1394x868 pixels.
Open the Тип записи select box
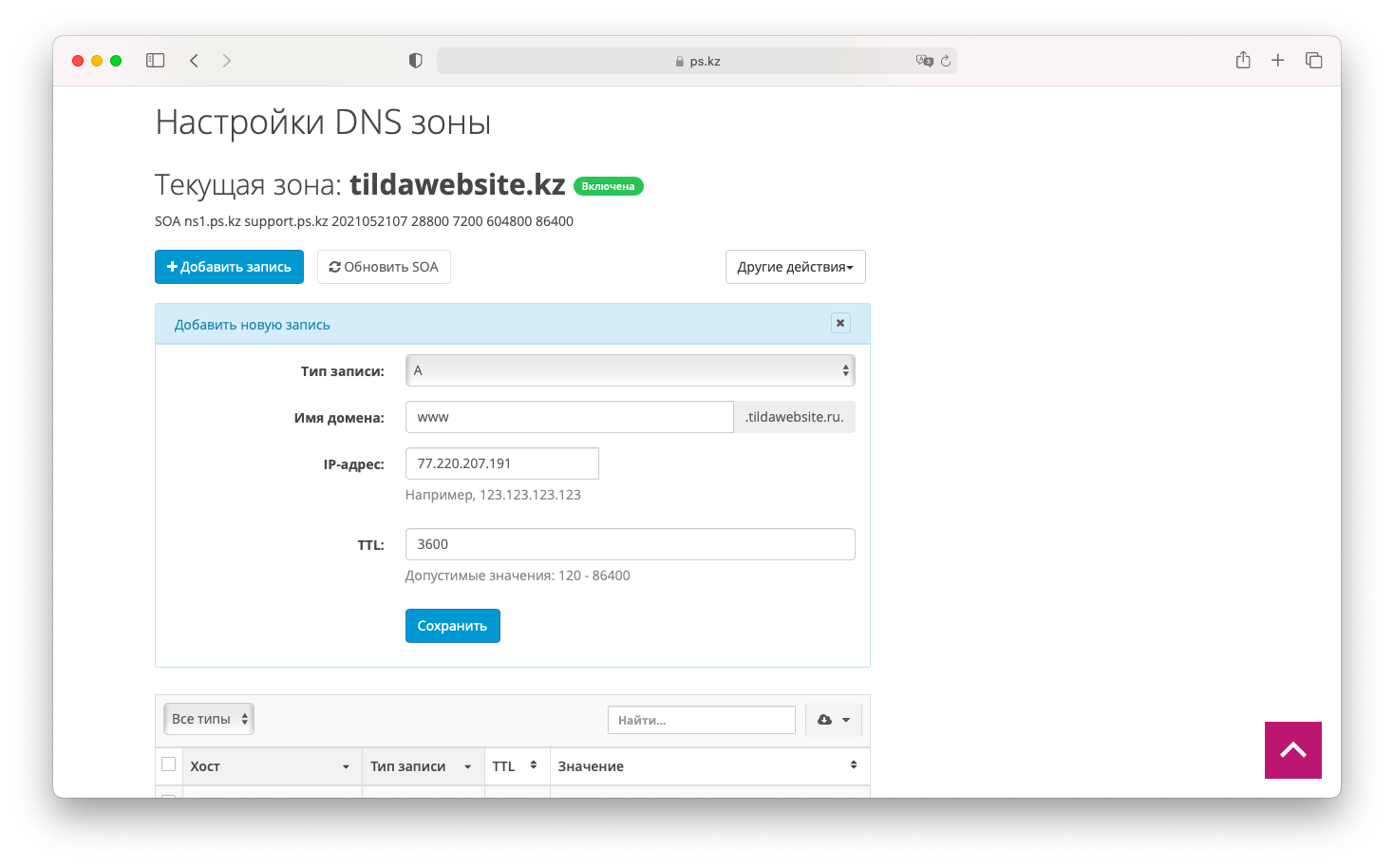point(631,370)
